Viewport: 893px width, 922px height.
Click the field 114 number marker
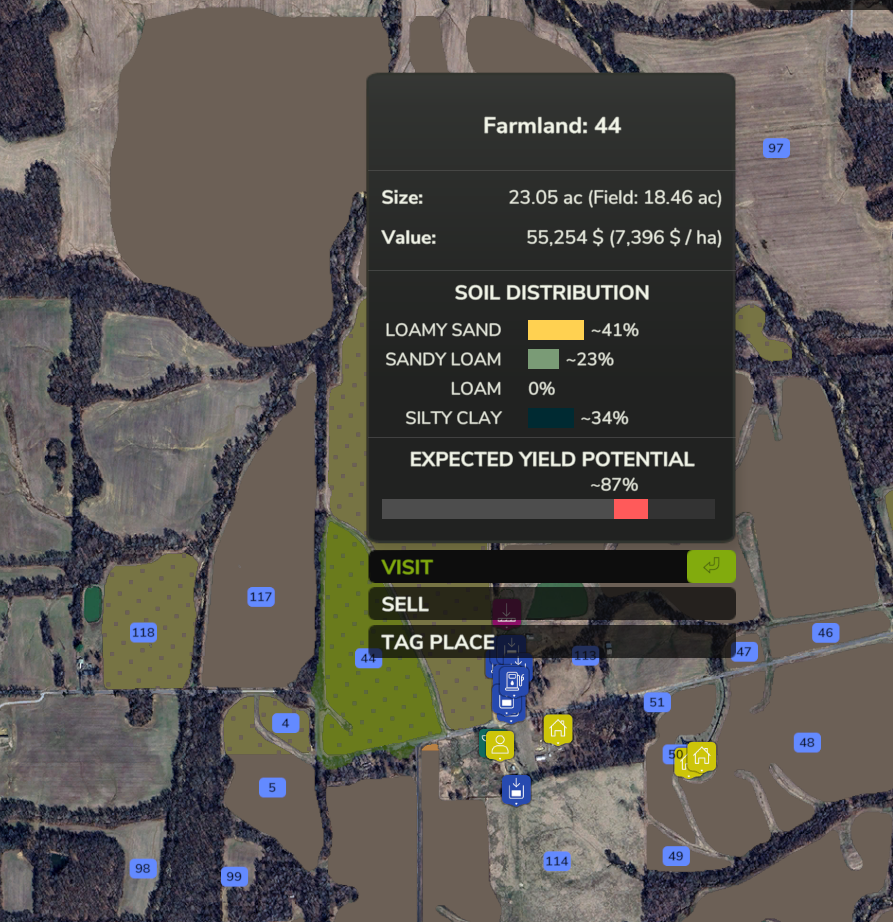556,861
